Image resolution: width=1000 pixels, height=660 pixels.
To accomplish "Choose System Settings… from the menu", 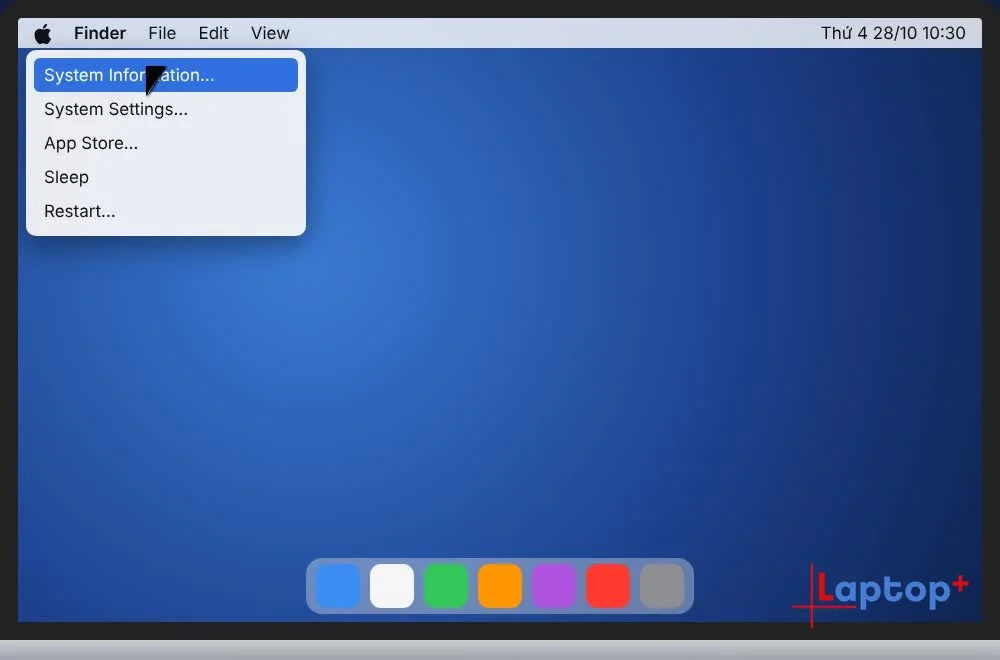I will point(166,109).
